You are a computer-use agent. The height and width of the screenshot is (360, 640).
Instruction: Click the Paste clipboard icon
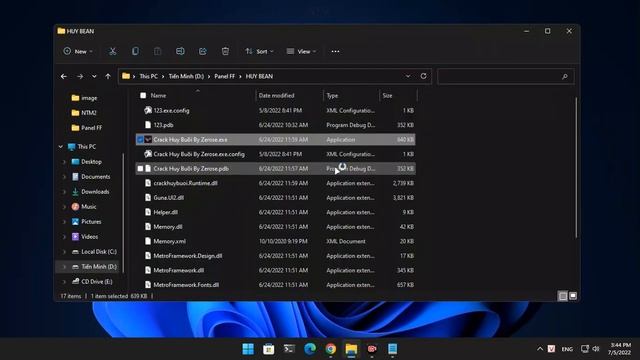158,51
